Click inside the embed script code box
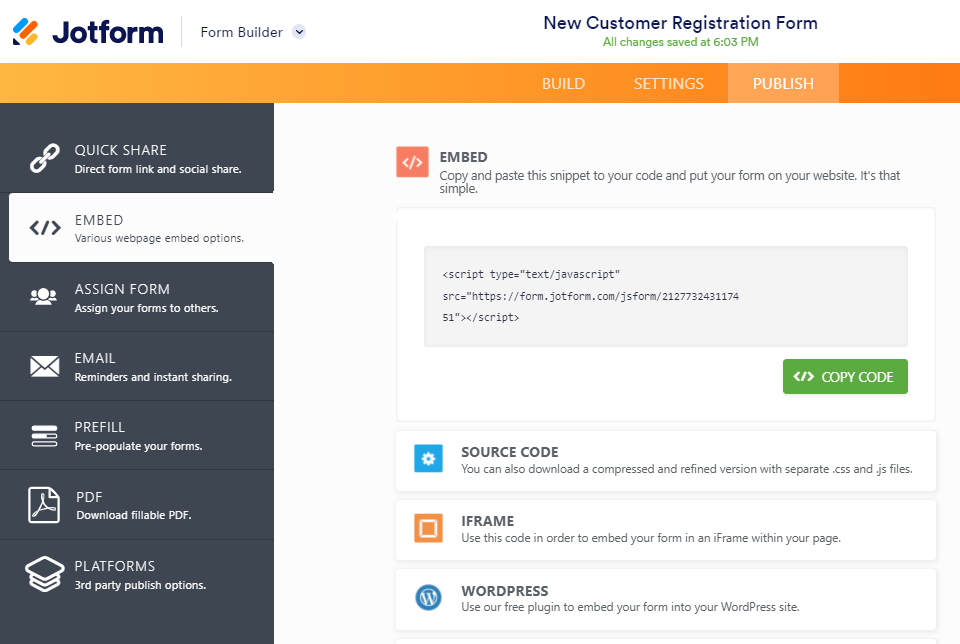The height and width of the screenshot is (644, 960). pyautogui.click(x=666, y=296)
